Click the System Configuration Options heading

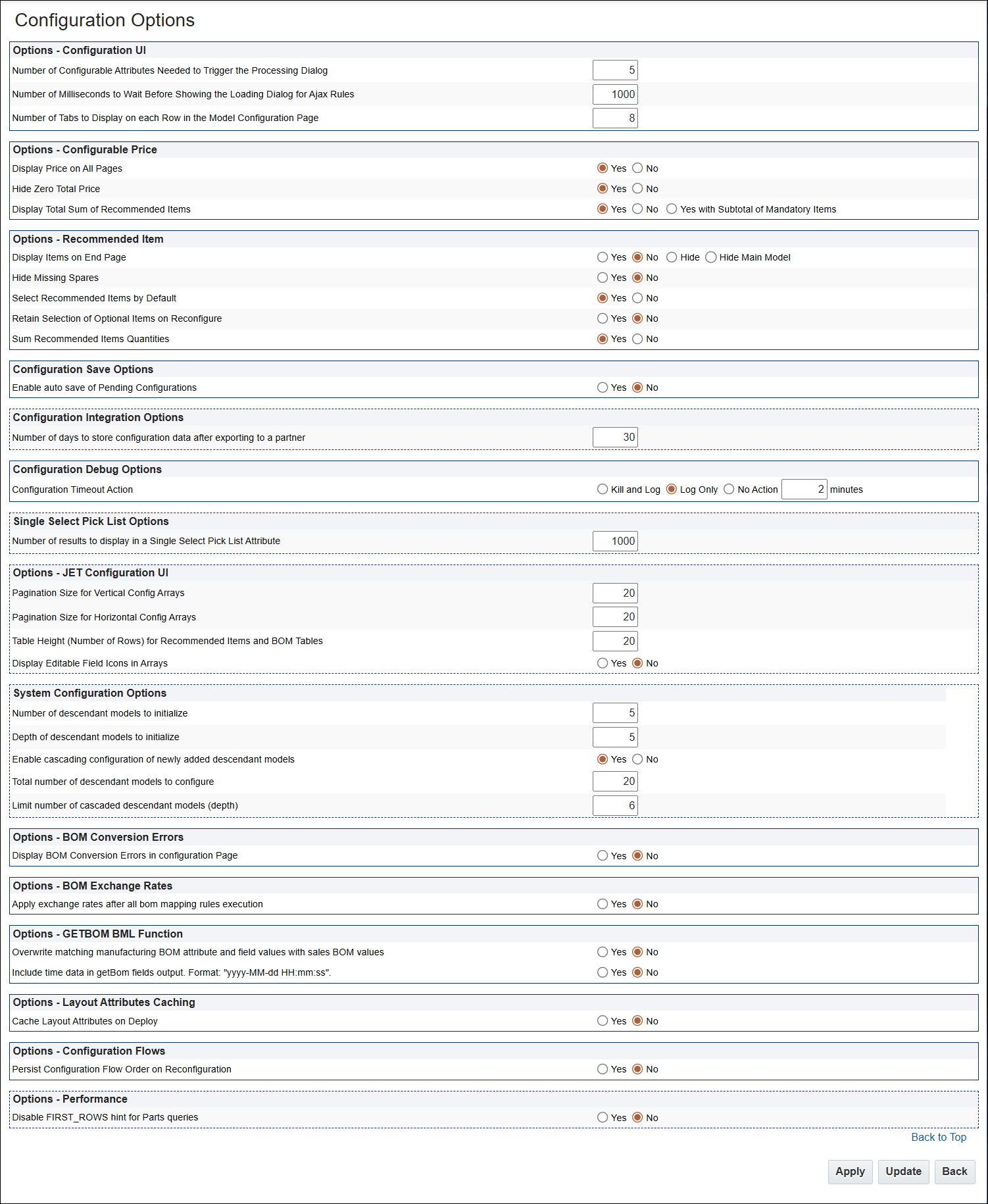(89, 693)
